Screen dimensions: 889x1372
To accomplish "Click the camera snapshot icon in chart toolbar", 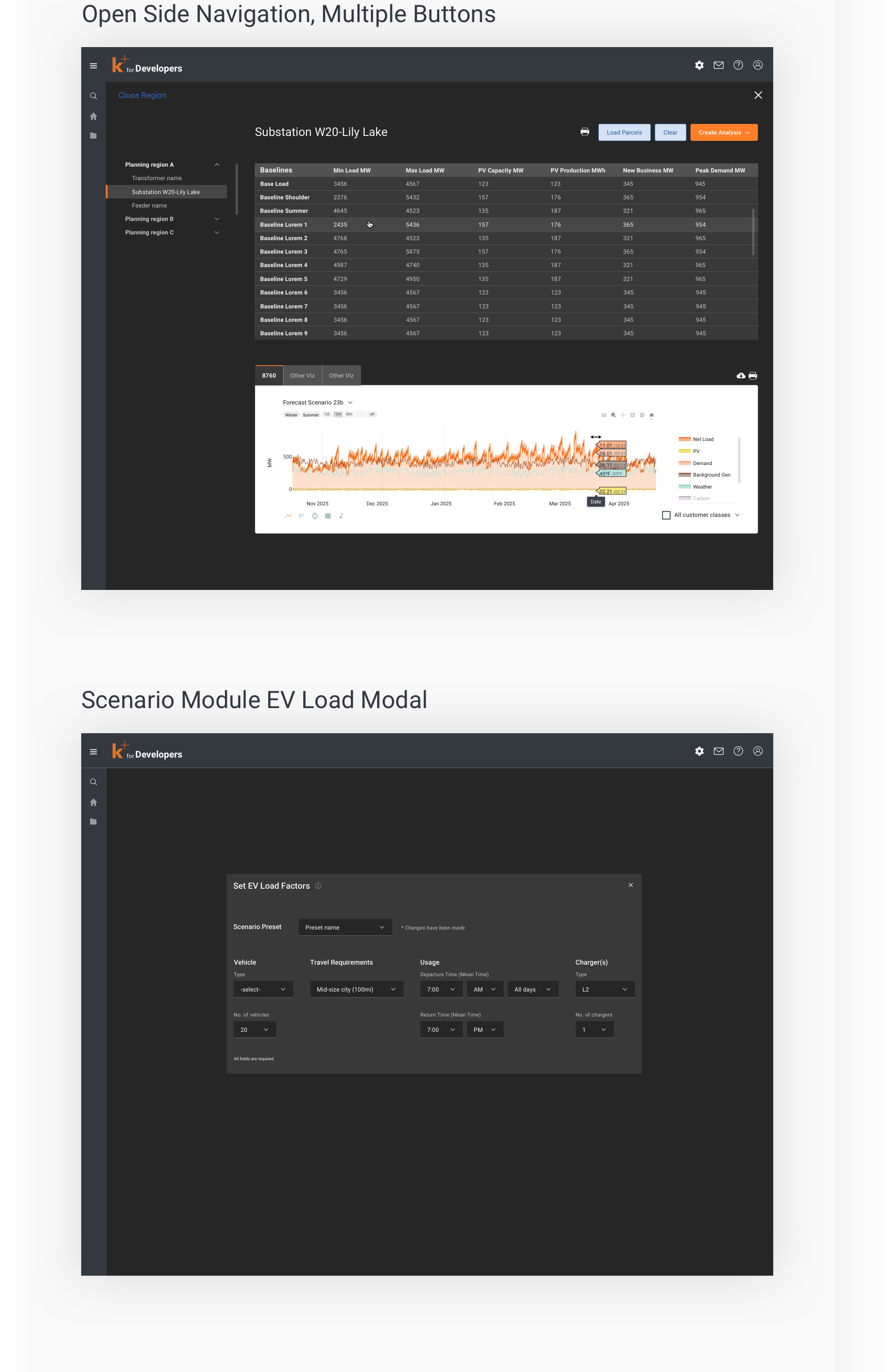I will tap(604, 415).
